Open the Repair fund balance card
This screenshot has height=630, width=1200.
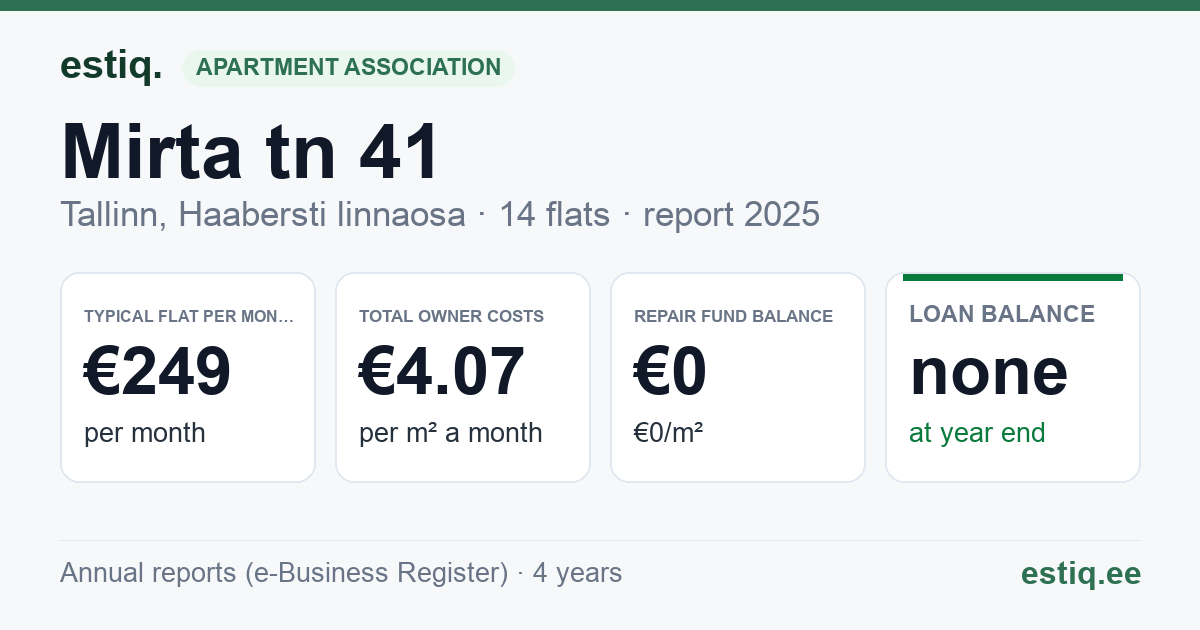pos(738,377)
